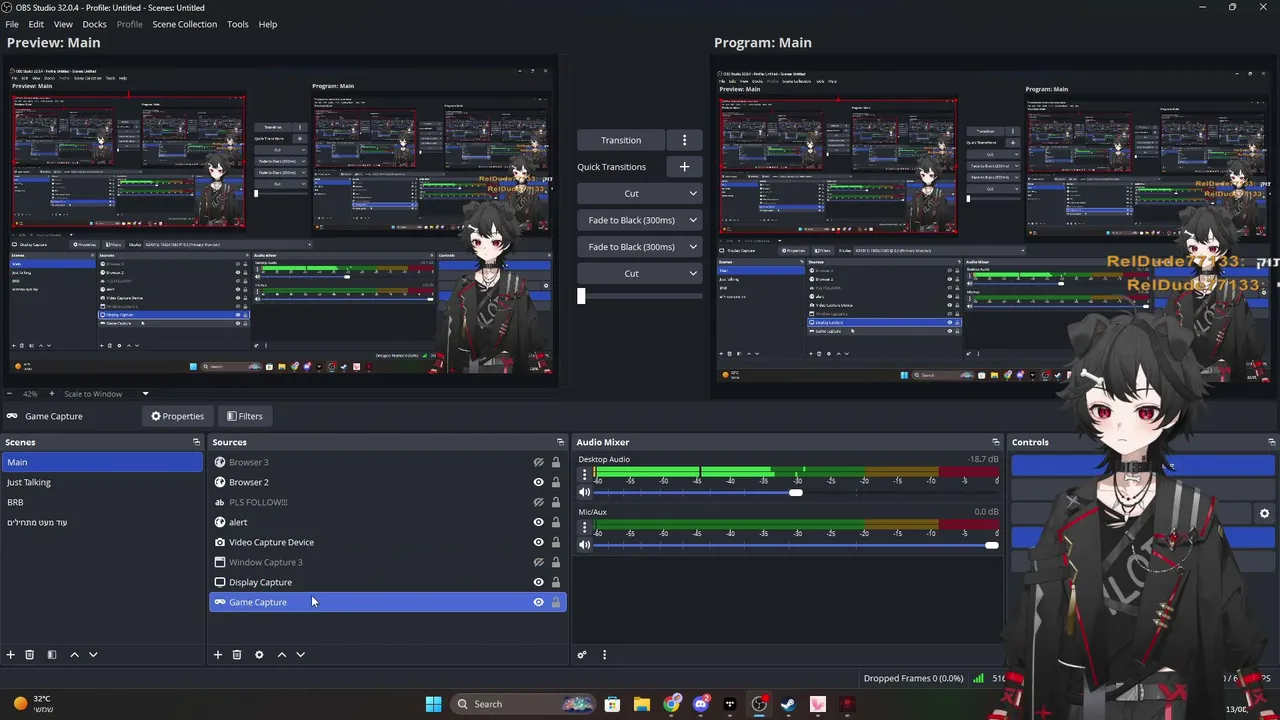The width and height of the screenshot is (1280, 720).
Task: Open source properties gear in Sources toolbar
Action: [x=259, y=655]
